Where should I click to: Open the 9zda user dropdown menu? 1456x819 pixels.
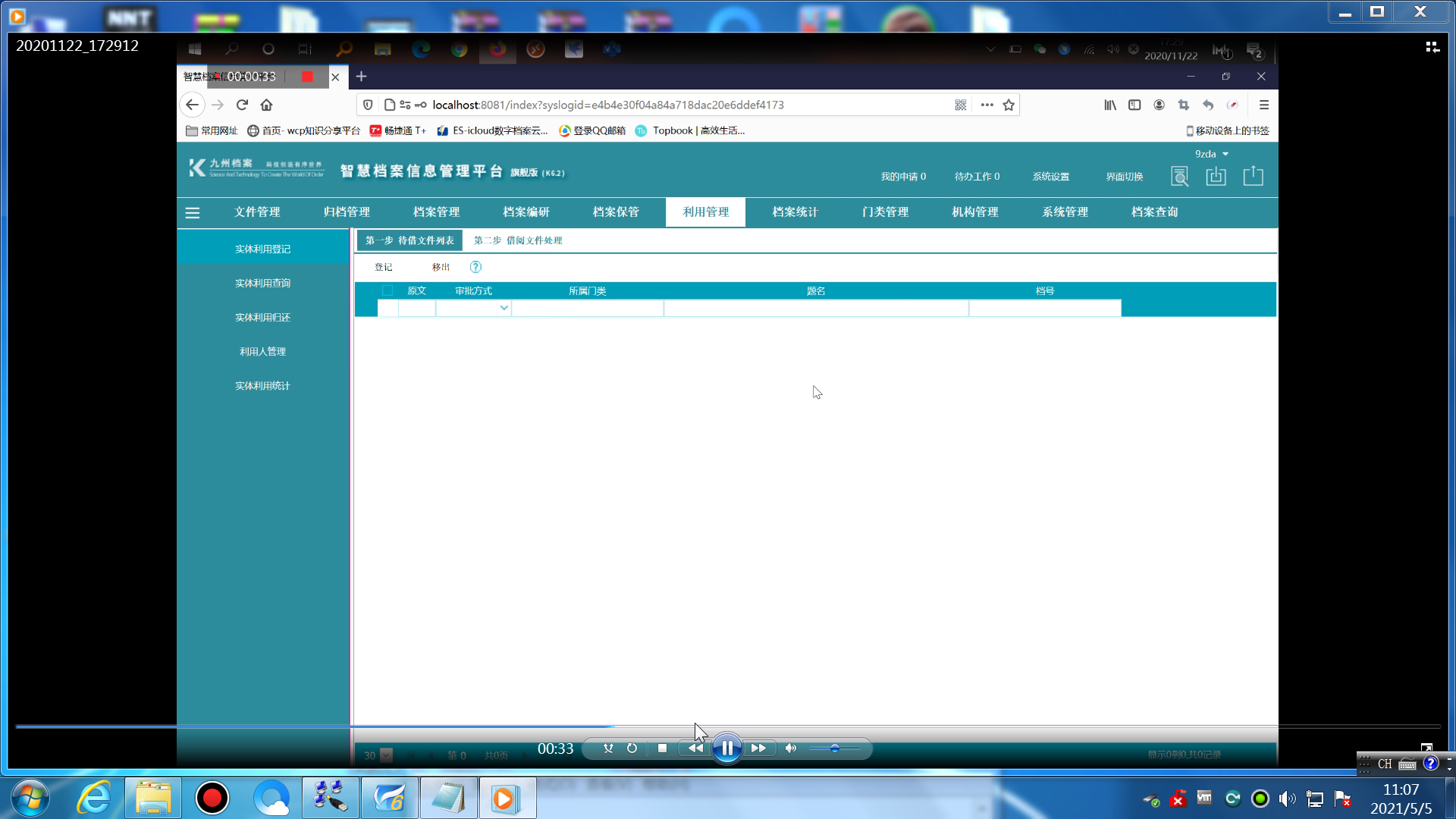[x=1211, y=154]
